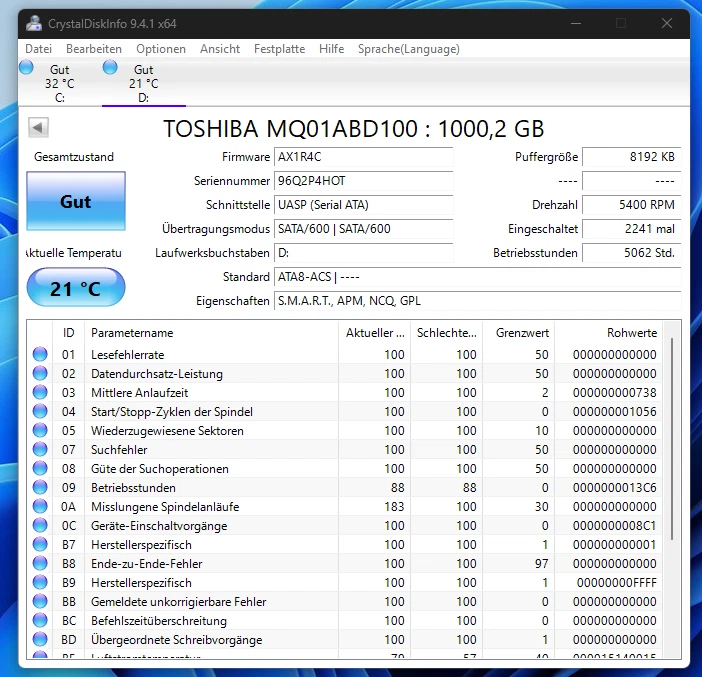
Task: Click blue status icon of Lesefehlerrate row
Action: (x=40, y=354)
